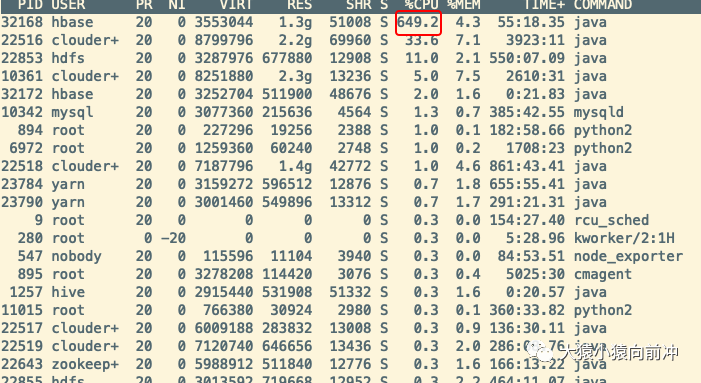The width and height of the screenshot is (701, 383).
Task: Select the 4.6 memory percentage value
Action: [x=468, y=166]
